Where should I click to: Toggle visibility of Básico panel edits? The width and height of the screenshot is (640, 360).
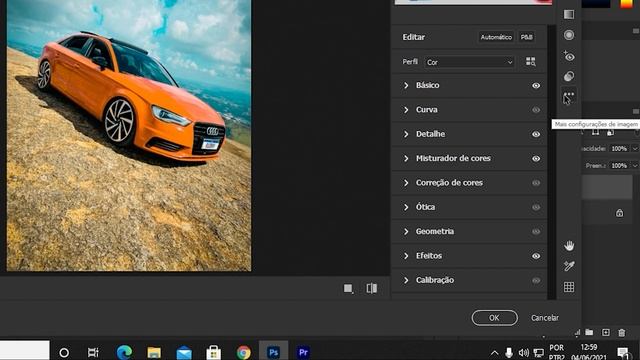coord(536,85)
